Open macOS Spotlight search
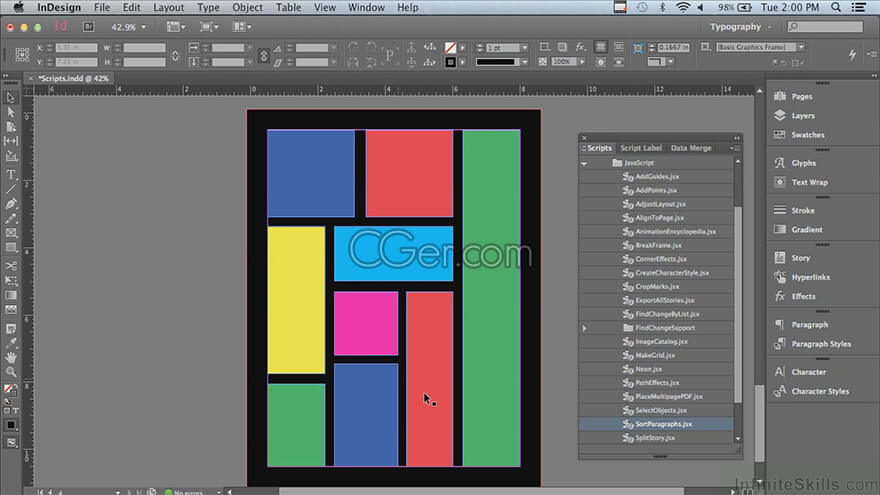 tap(836, 7)
